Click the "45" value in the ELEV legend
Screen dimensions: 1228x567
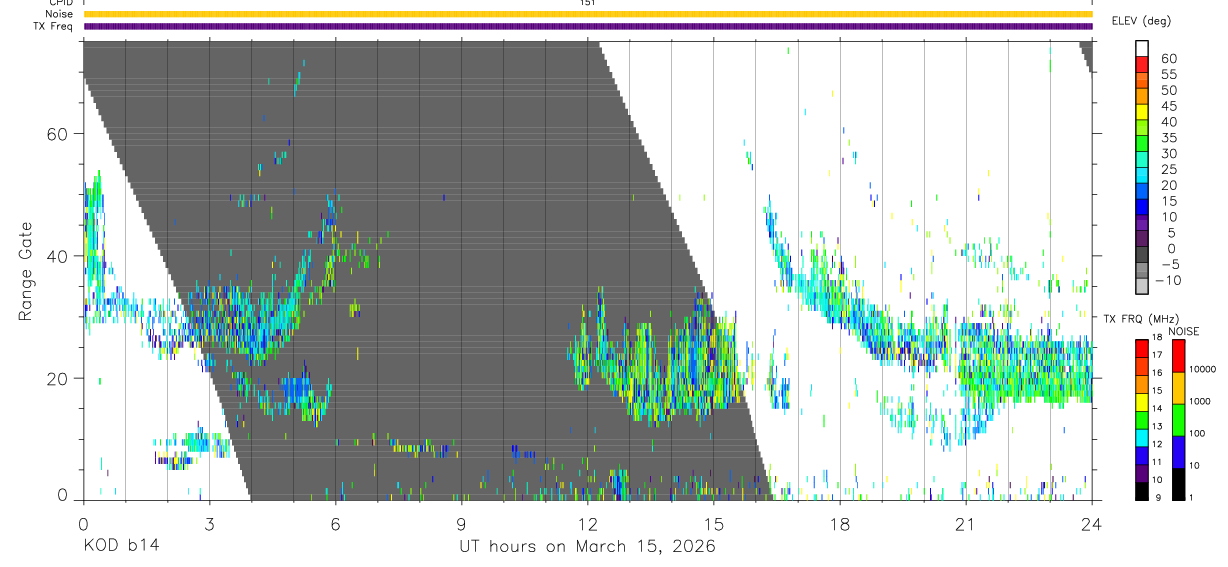point(1169,106)
